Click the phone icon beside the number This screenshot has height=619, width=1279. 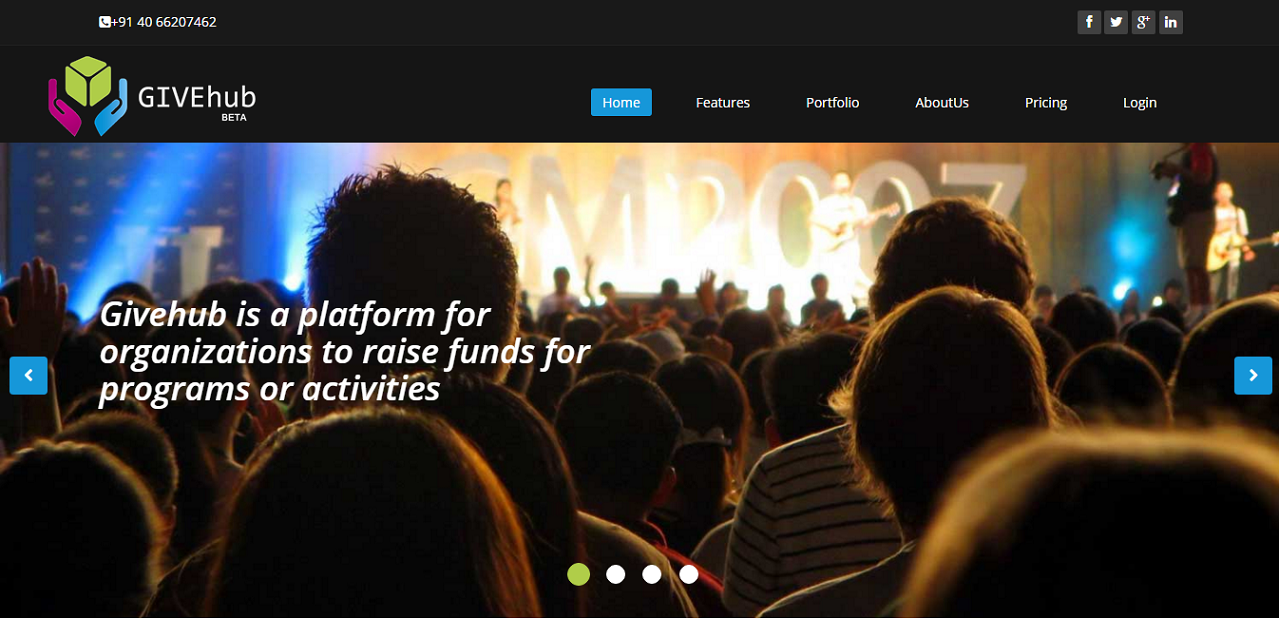104,22
